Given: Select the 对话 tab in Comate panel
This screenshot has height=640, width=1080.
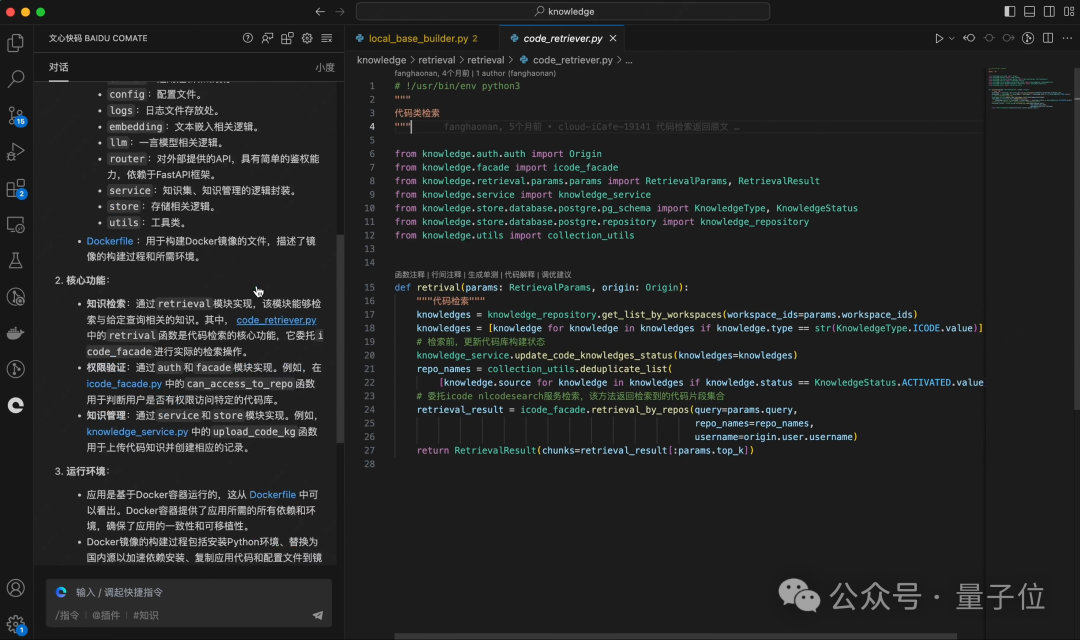Looking at the screenshot, I should (x=59, y=67).
